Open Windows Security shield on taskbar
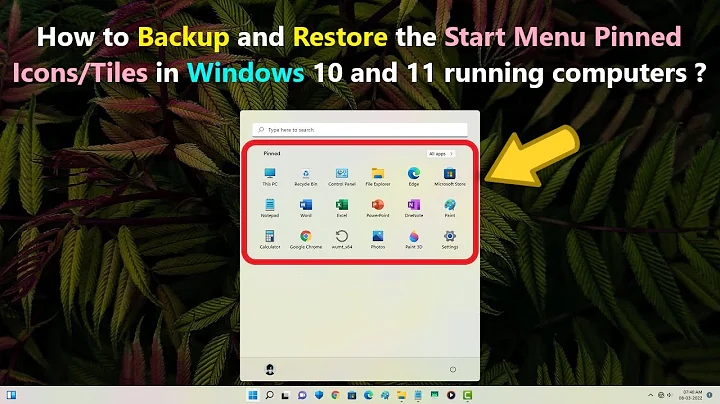 319,395
